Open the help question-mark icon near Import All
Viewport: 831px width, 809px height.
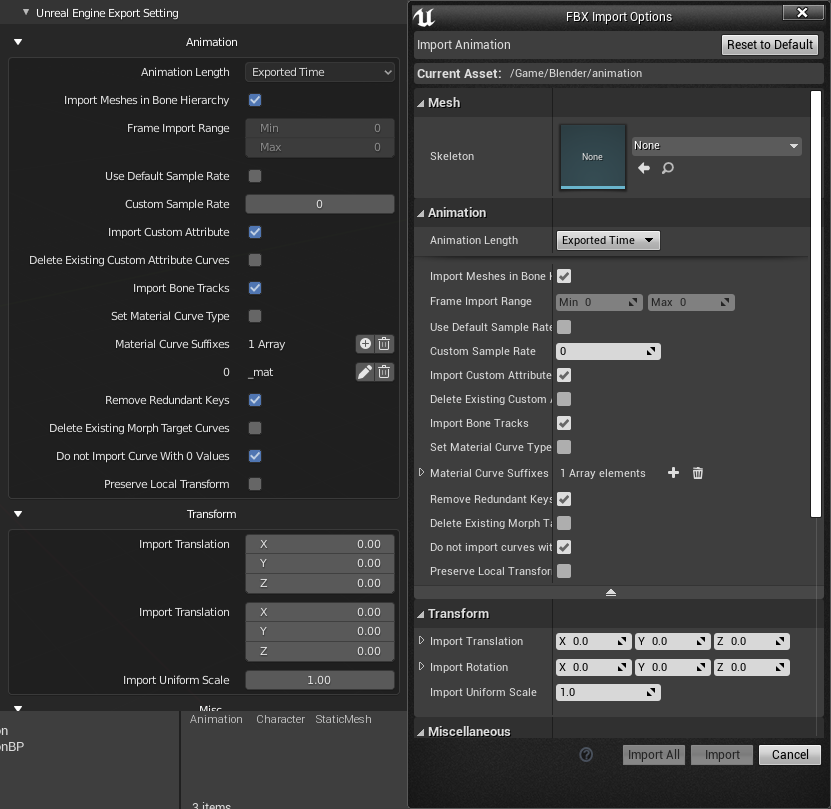click(x=587, y=755)
